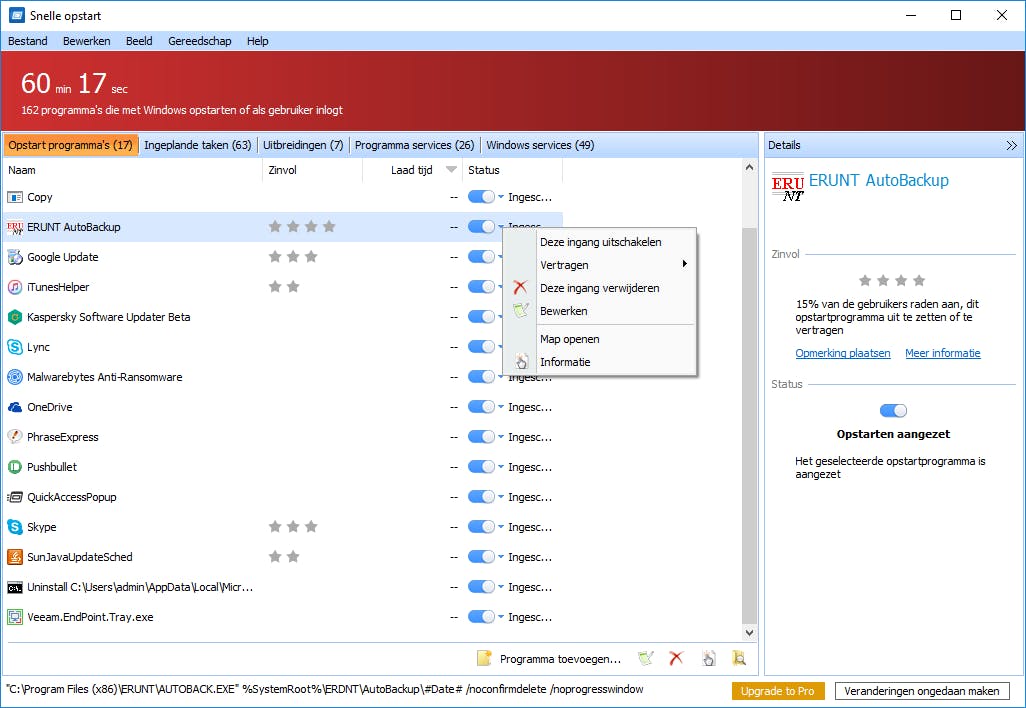Open status dropdown arrow for SunJavaUpdateSched
This screenshot has width=1026, height=708.
point(501,557)
